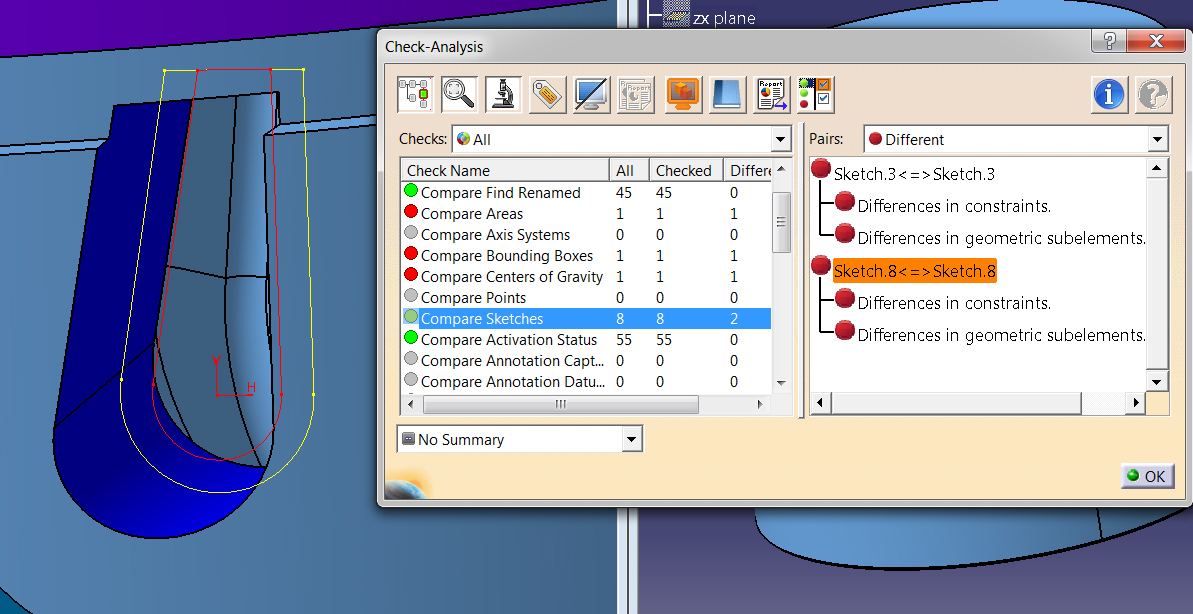This screenshot has width=1193, height=614.
Task: Click the monitor with slash icon
Action: (x=591, y=95)
